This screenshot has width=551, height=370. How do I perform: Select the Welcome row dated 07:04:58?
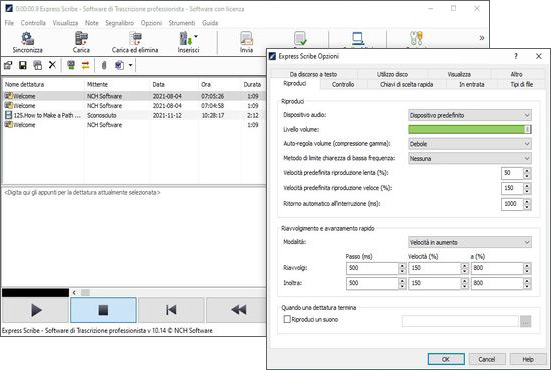point(134,106)
